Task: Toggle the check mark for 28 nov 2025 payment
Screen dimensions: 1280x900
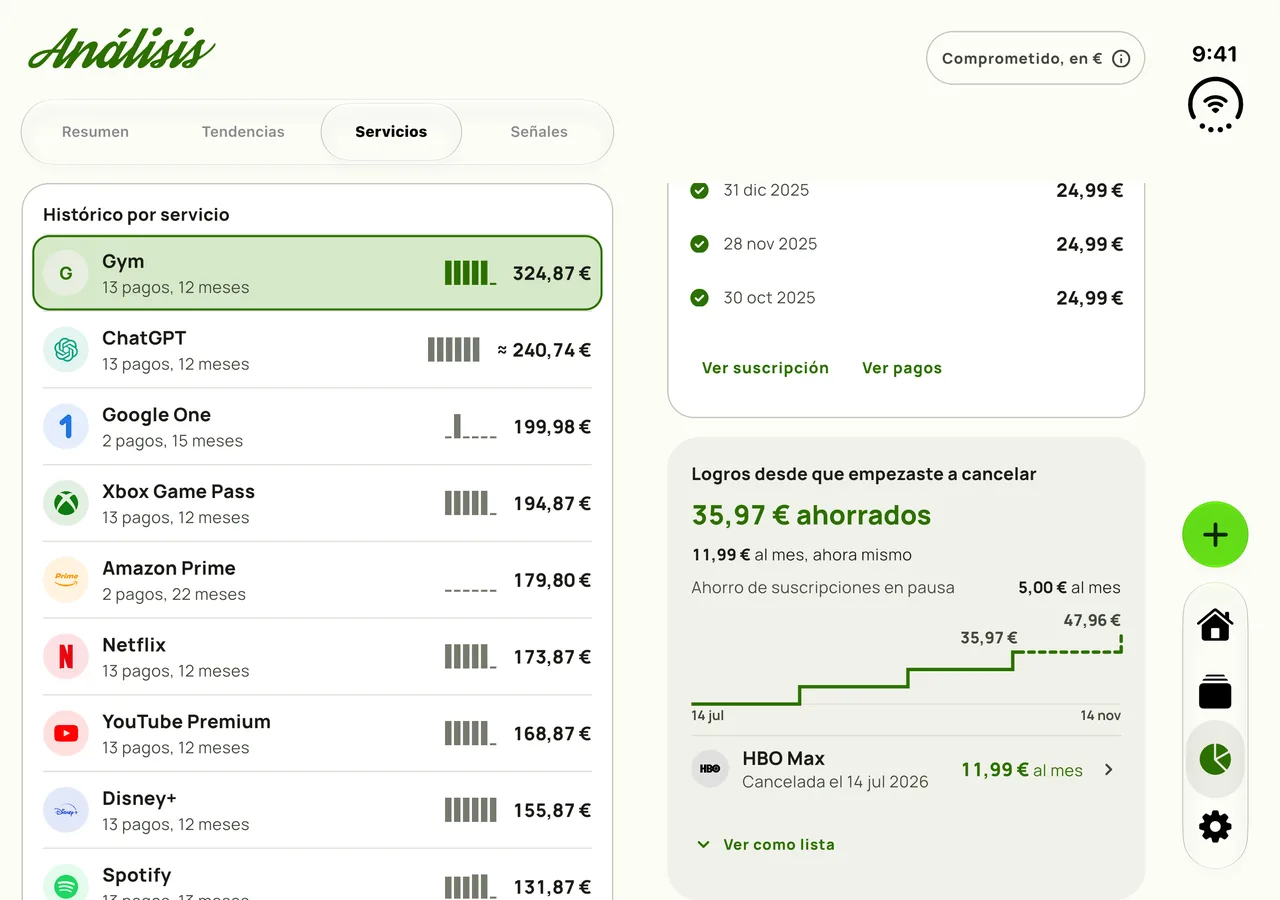Action: [700, 244]
